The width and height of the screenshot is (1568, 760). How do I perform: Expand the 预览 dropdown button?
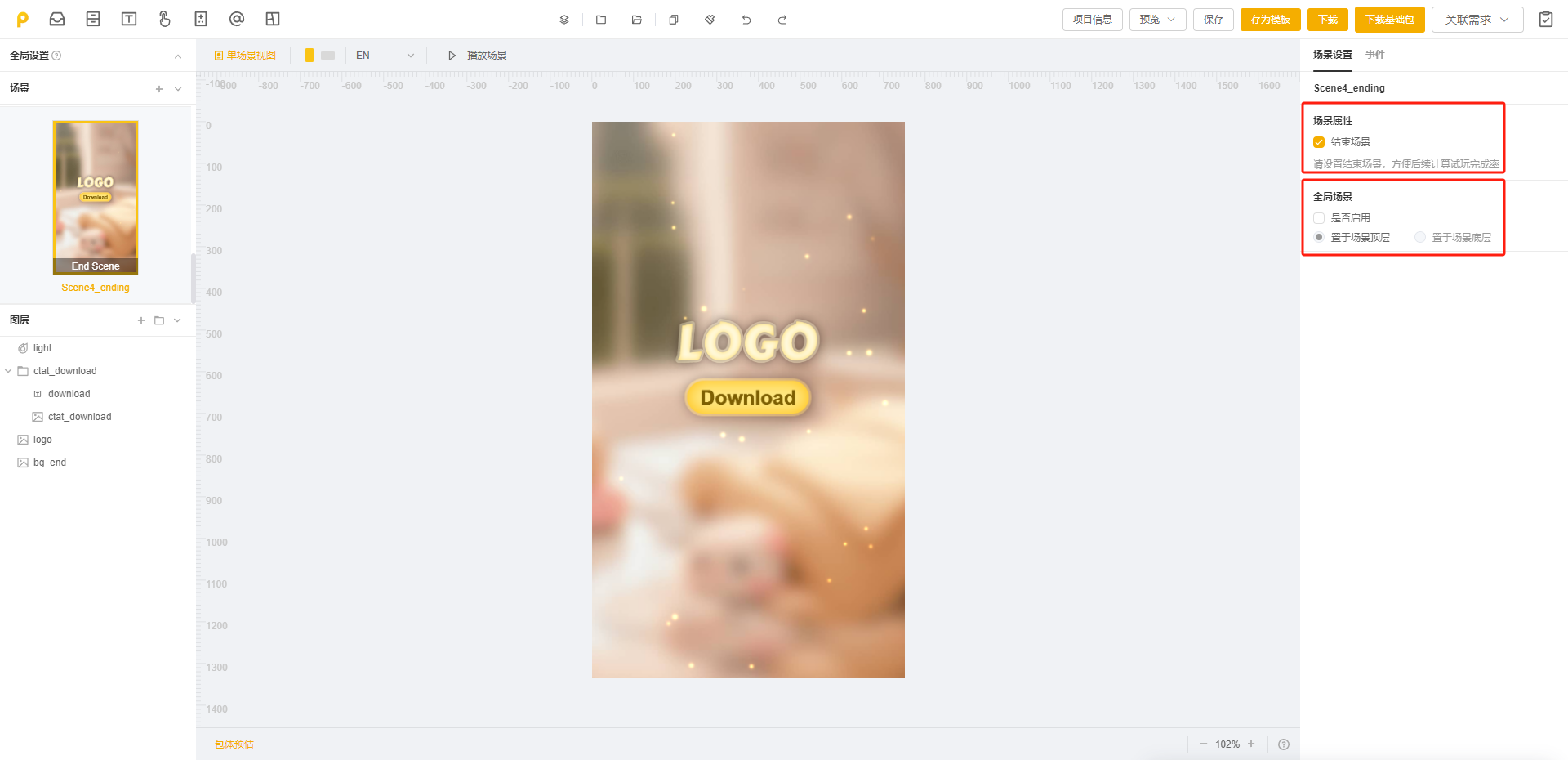coord(1157,20)
